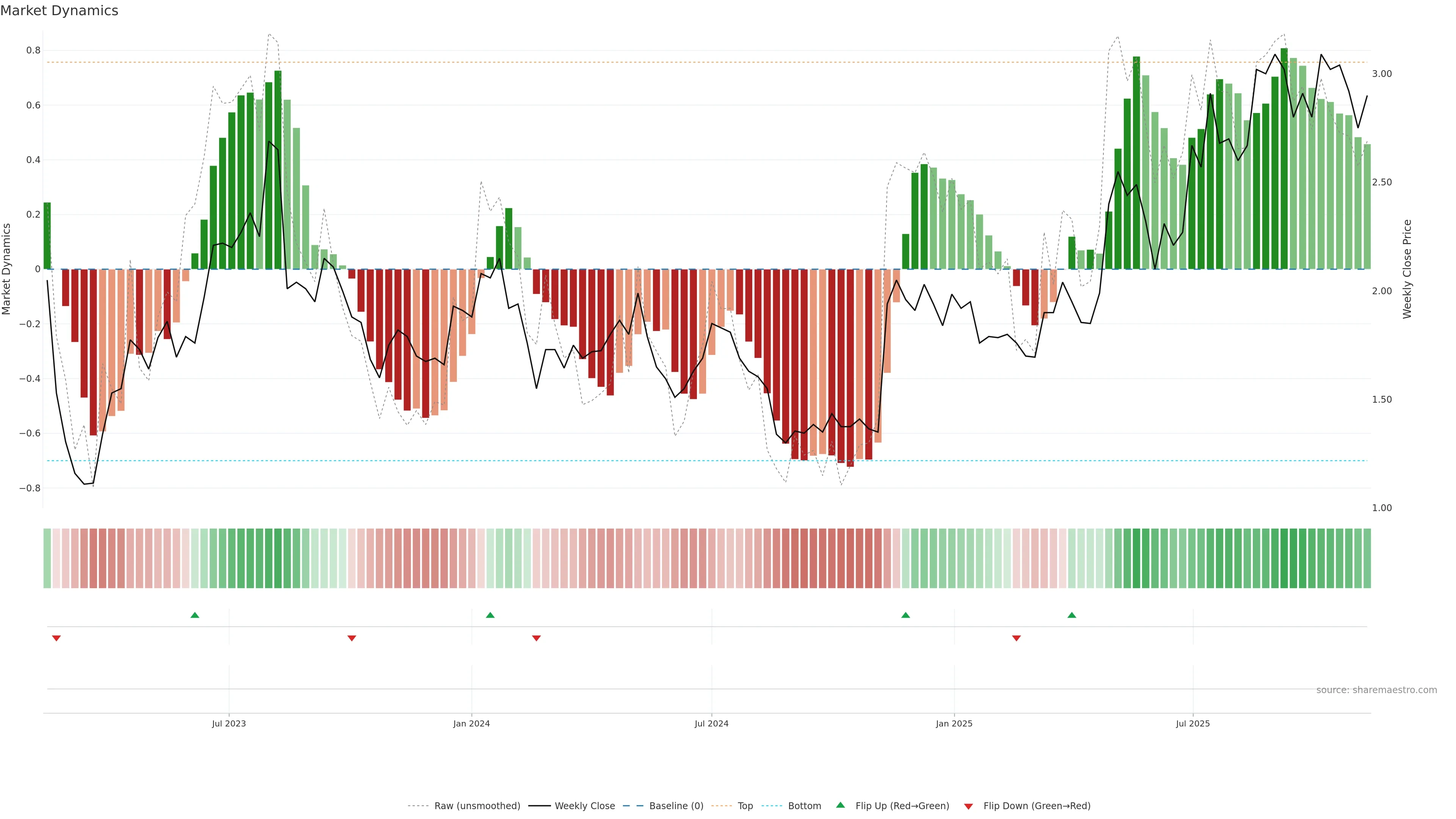
Task: Click the leftmost red Flip Down triangle marker
Action: click(56, 638)
